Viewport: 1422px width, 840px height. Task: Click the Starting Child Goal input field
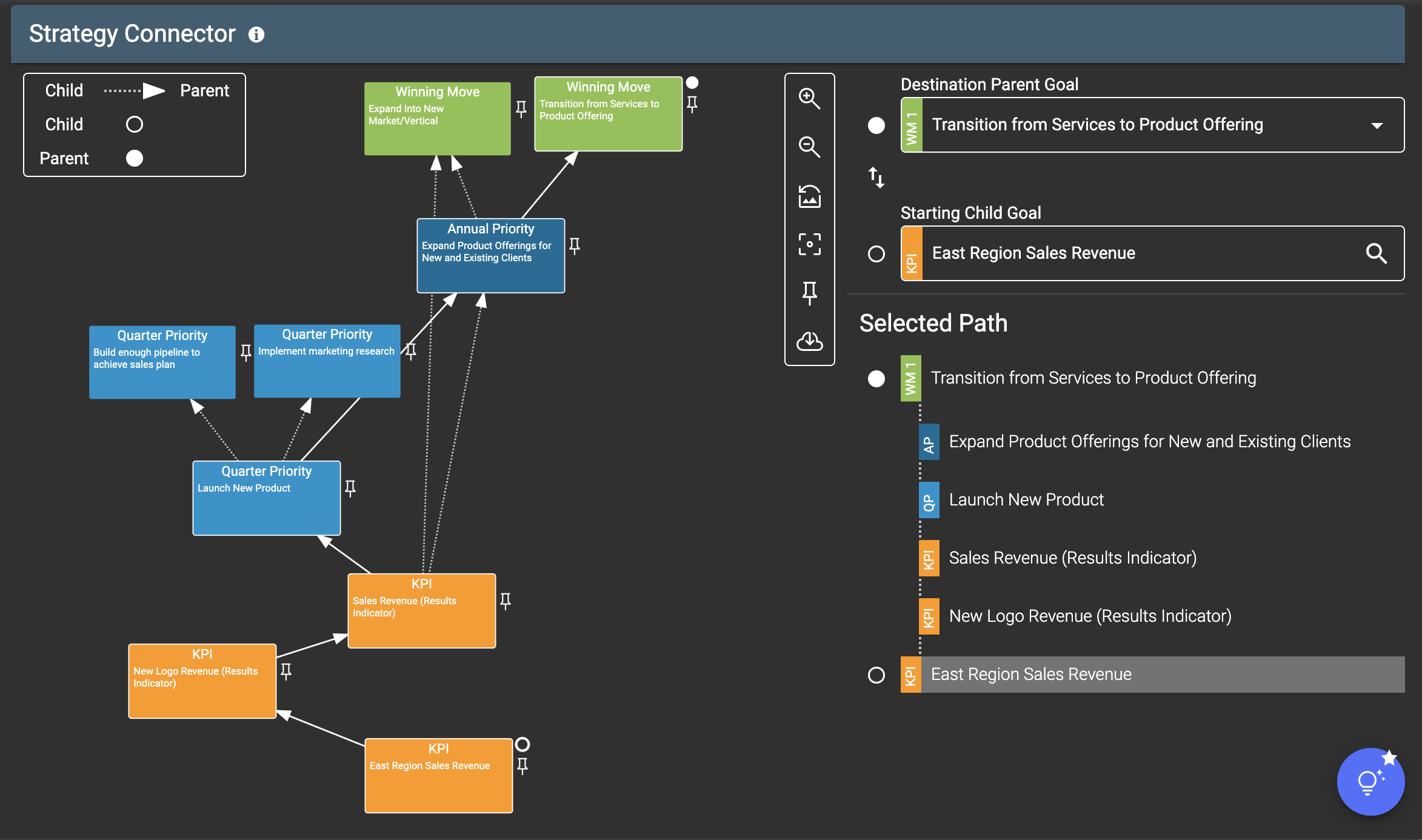click(x=1152, y=253)
